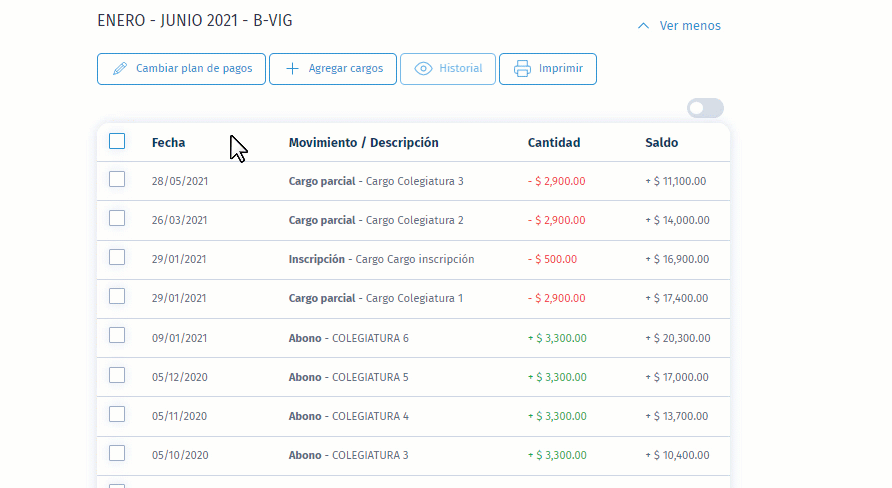Click the balance + $ 14,000.00
Screen dimensions: 892x488
pyautogui.click(x=678, y=220)
